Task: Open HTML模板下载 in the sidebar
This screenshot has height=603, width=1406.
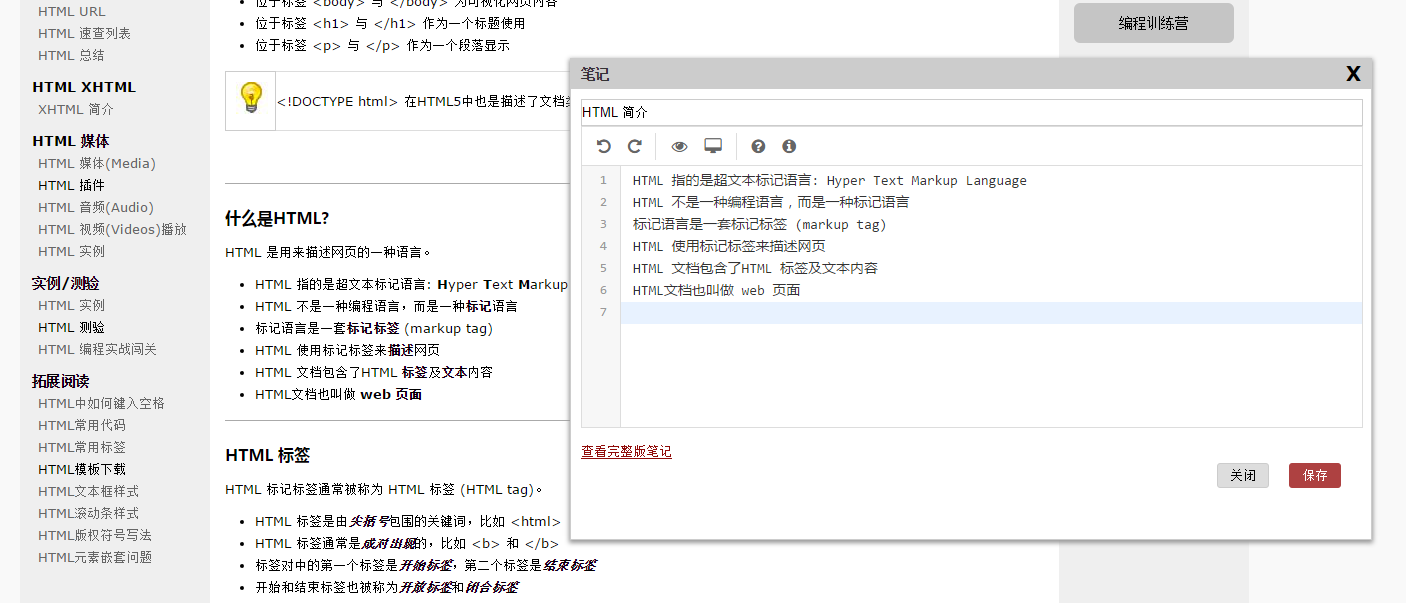Action: coord(82,469)
